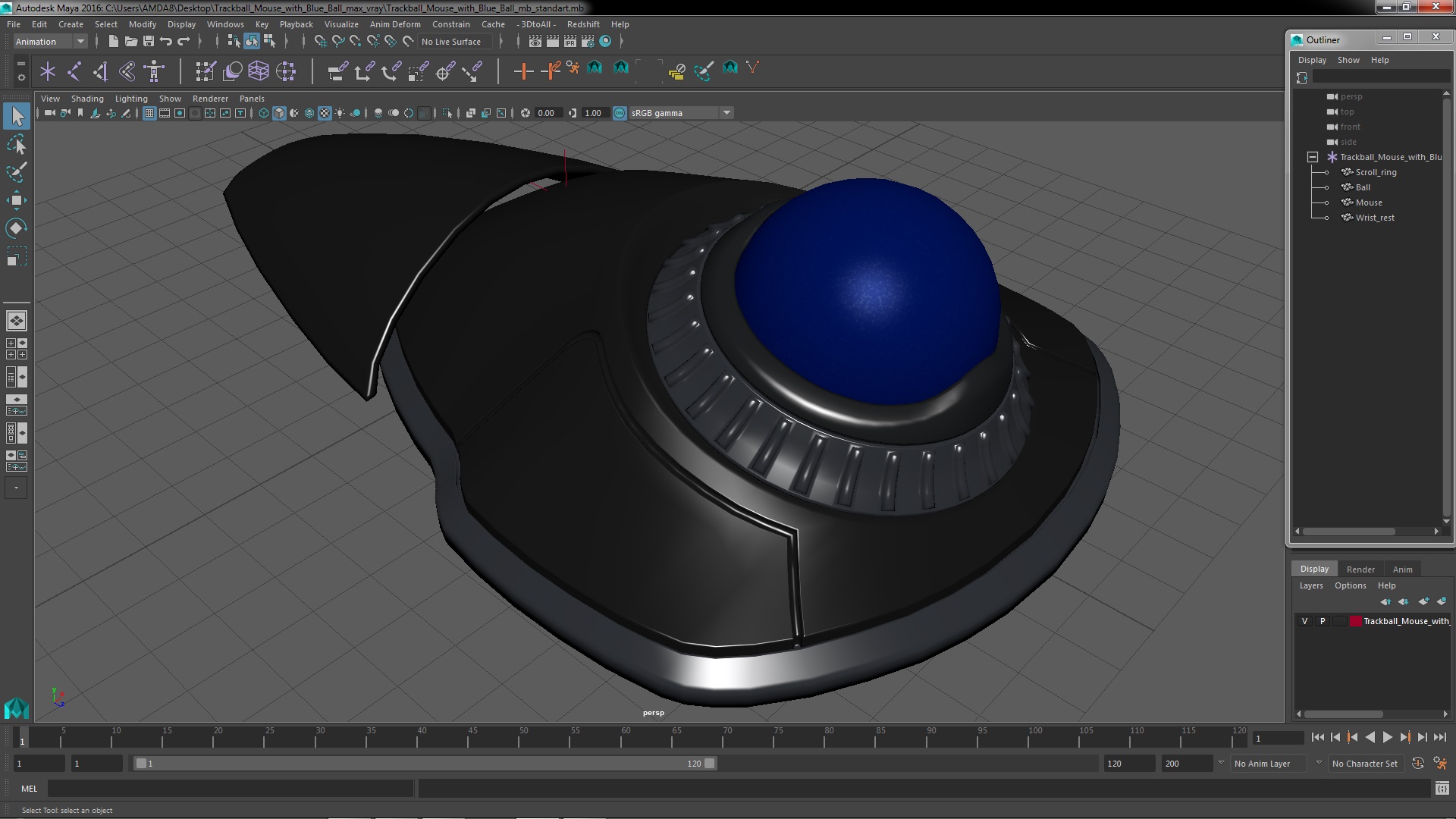The image size is (1456, 819).
Task: Toggle viewport grid display
Action: (x=149, y=113)
